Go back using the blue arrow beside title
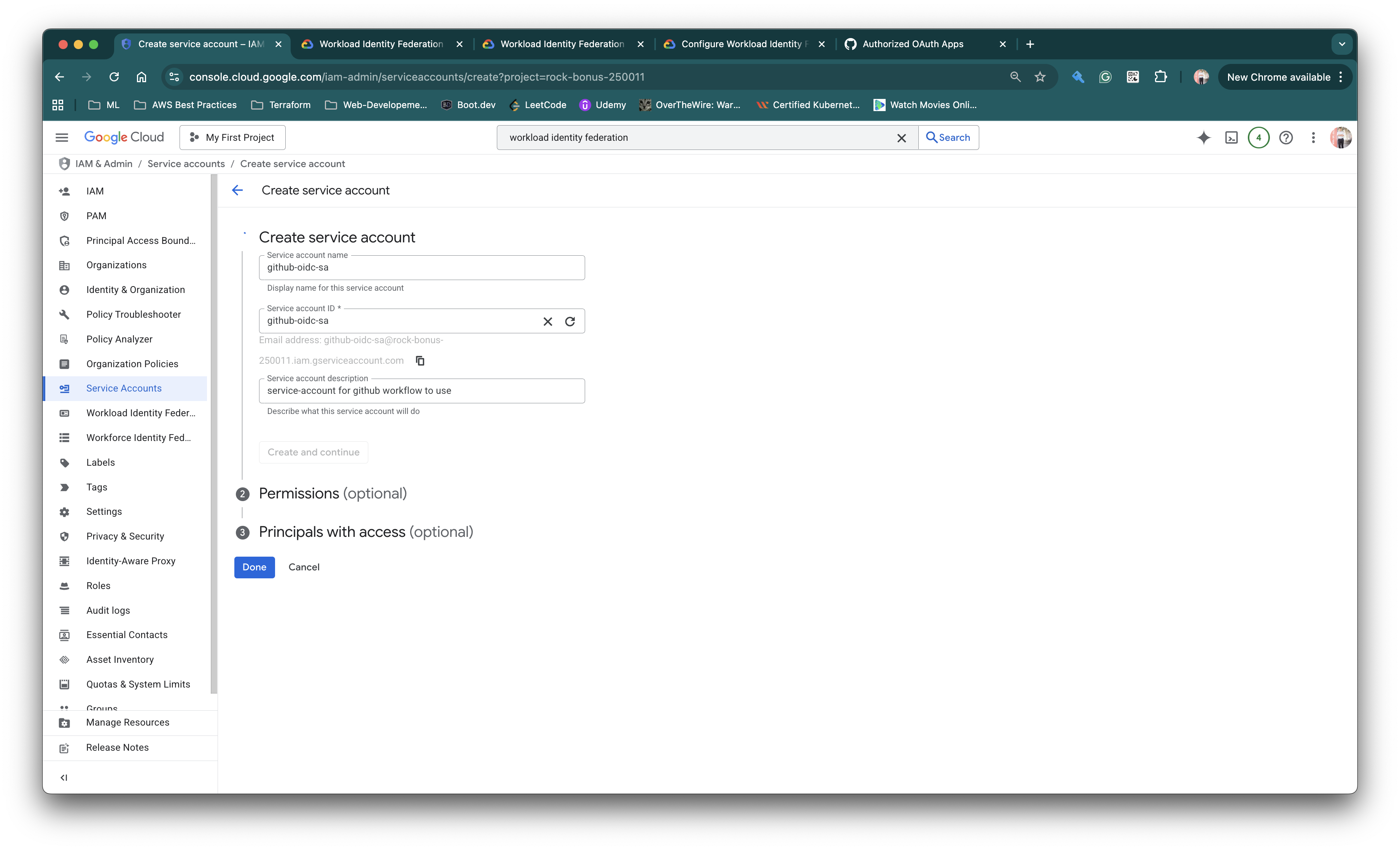The image size is (1400, 850). [237, 190]
